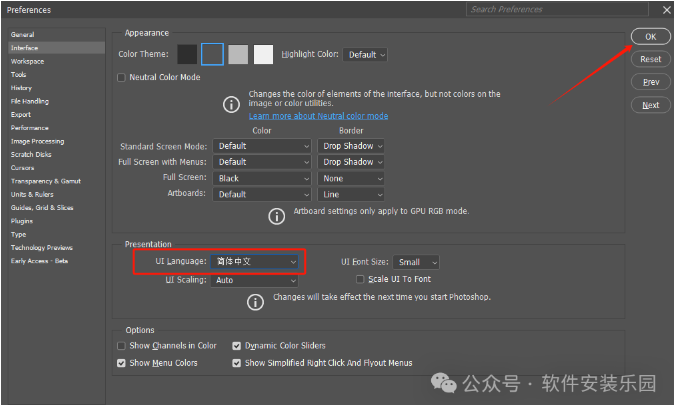
Task: Click the info icon by restart Photoshop notice
Action: pos(258,298)
